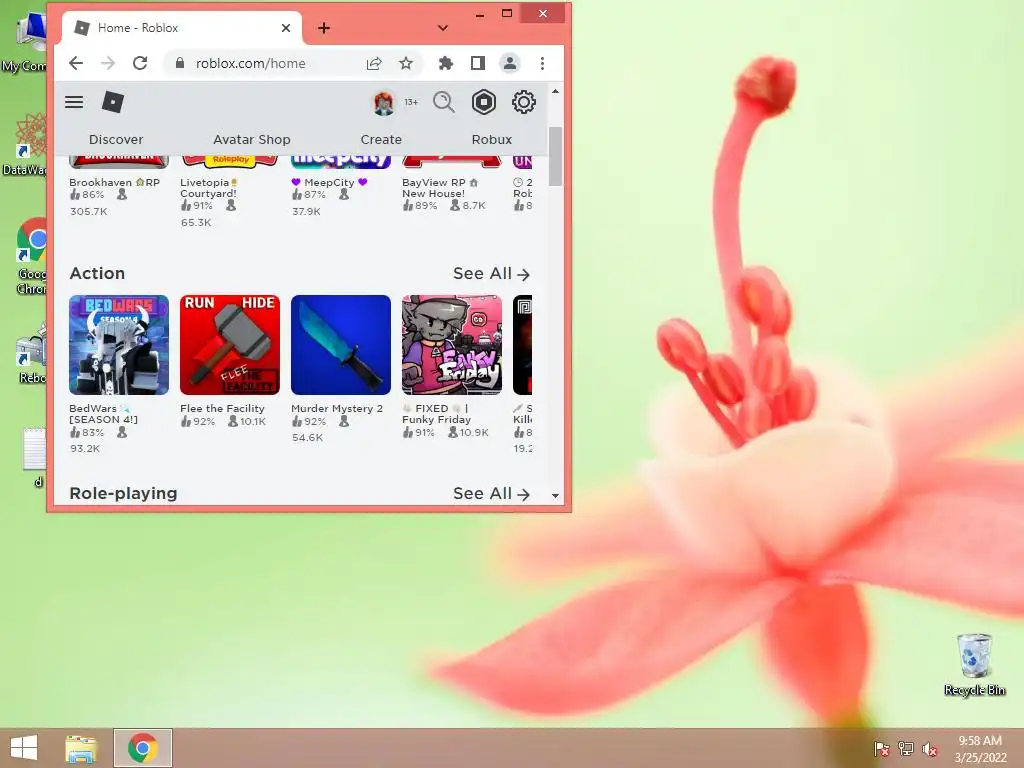Open Recycle Bin desktop icon

[x=974, y=665]
